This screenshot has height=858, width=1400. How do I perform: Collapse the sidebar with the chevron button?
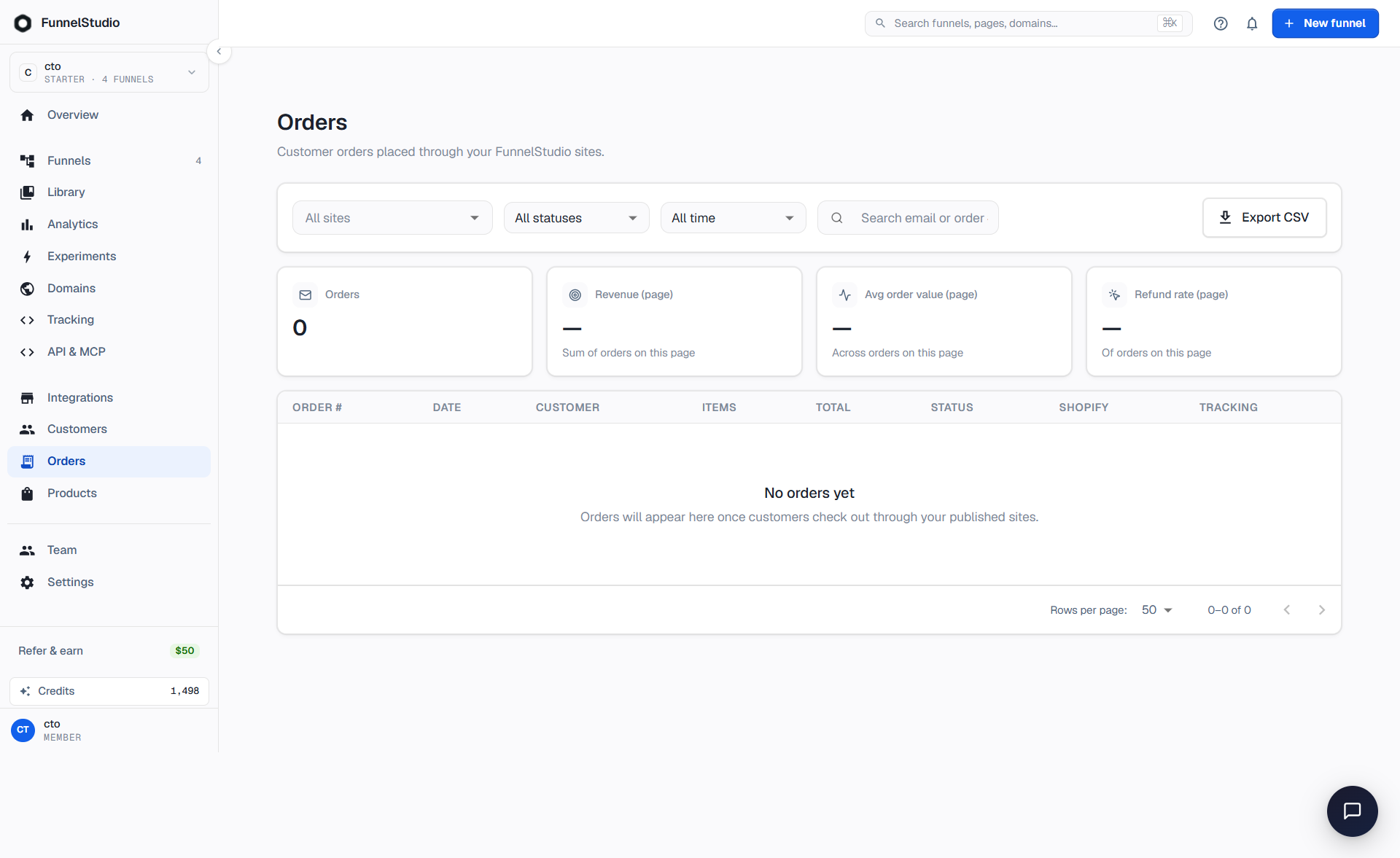[219, 52]
